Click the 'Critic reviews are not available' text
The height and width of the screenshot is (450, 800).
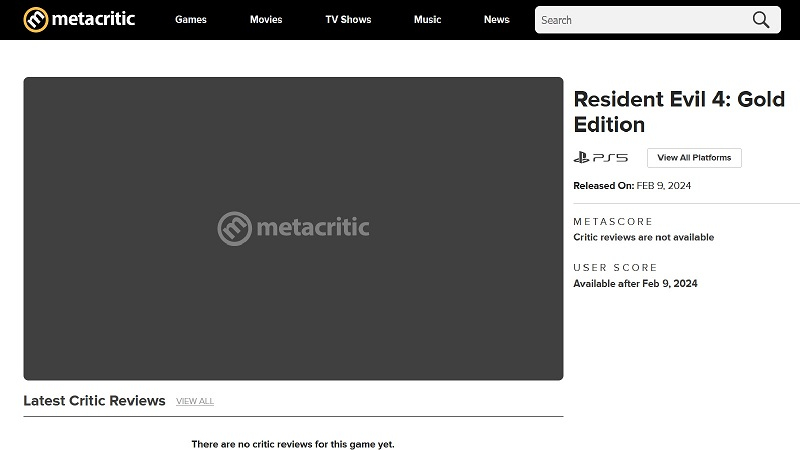[x=643, y=237]
